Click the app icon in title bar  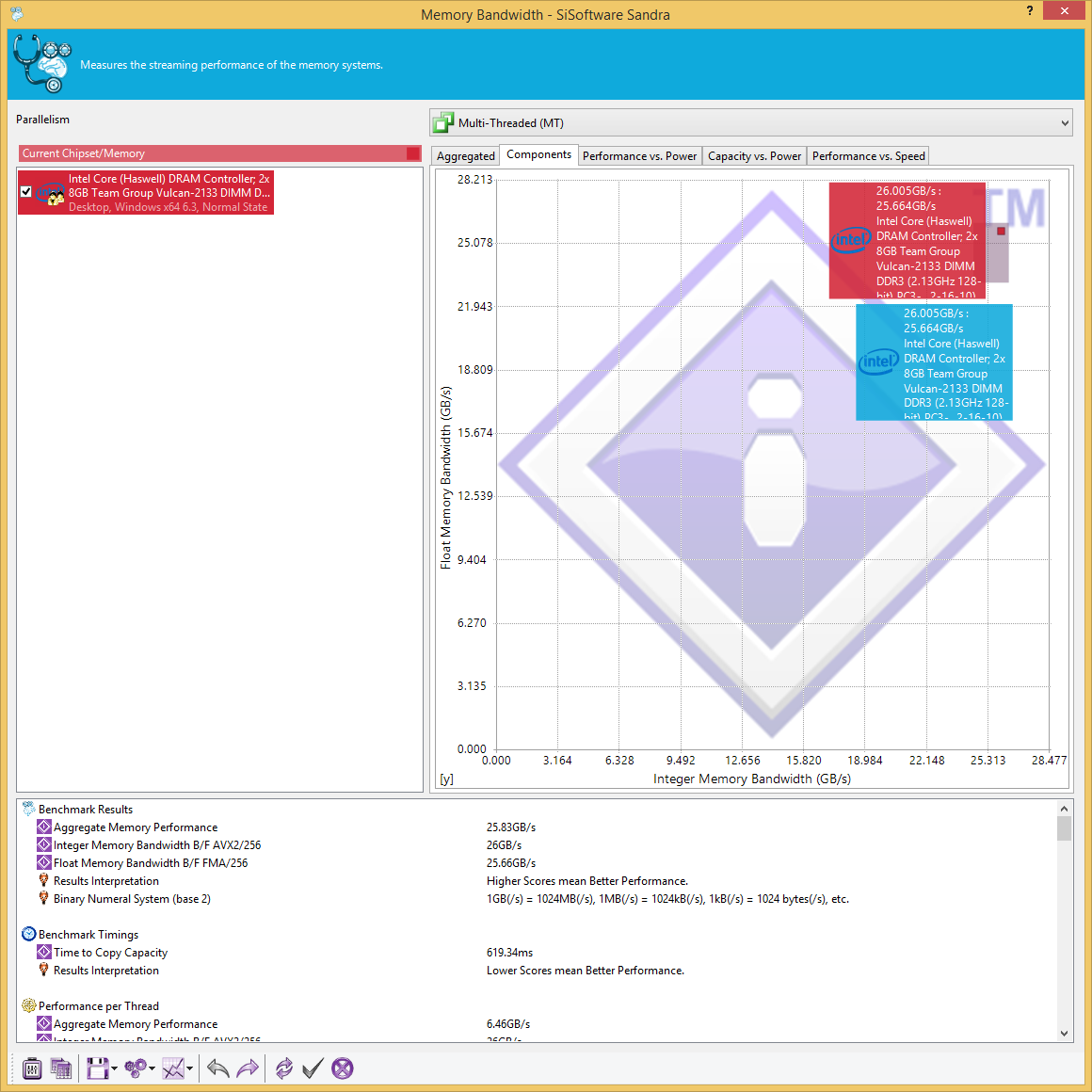click(17, 13)
